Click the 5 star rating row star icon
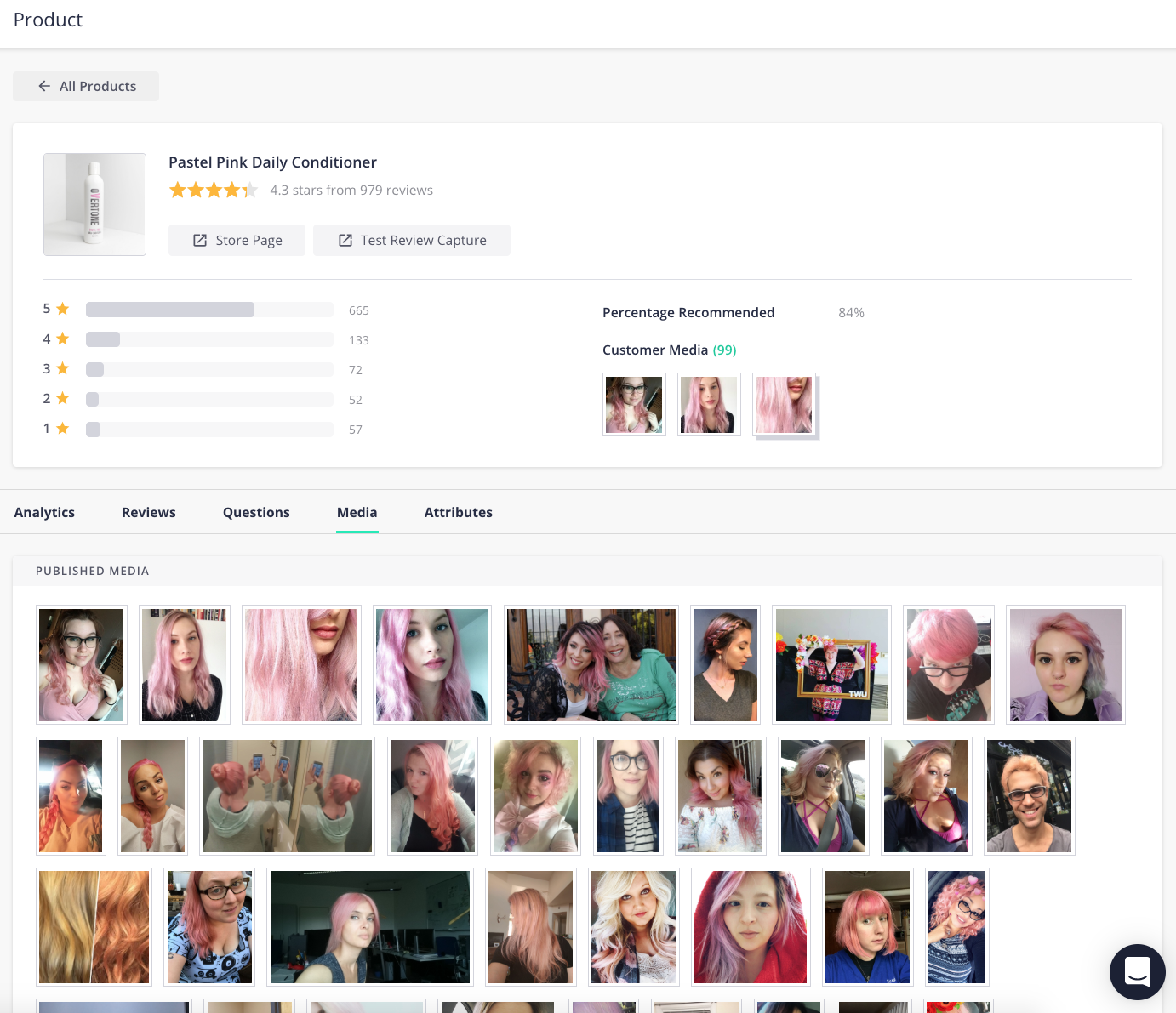 click(62, 309)
